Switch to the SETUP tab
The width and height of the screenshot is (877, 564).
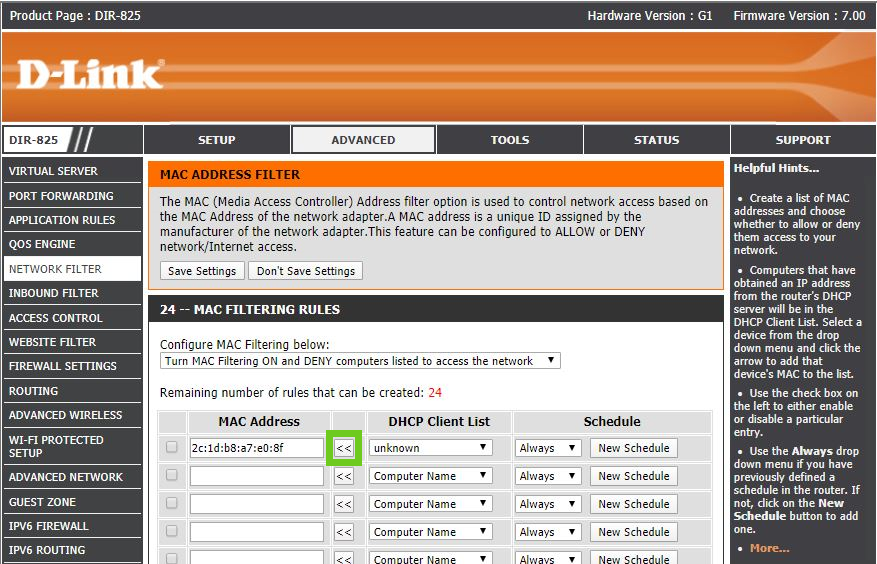pos(217,140)
